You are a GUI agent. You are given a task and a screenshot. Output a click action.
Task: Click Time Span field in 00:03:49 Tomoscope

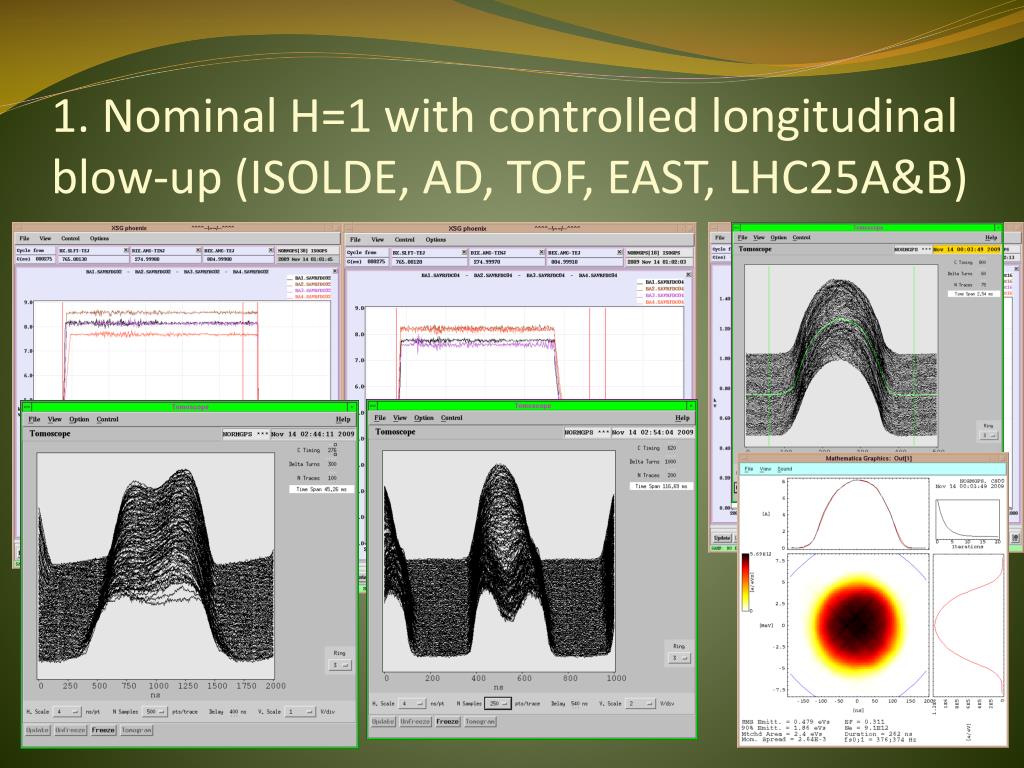pos(975,294)
